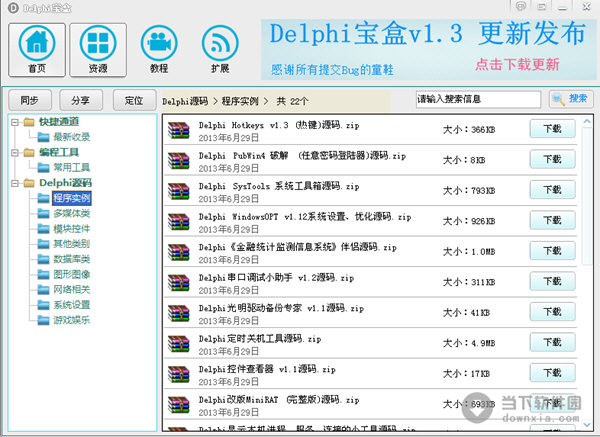600x437 pixels.
Task: Focus the 请输入搜索信息 search field
Action: [x=479, y=99]
